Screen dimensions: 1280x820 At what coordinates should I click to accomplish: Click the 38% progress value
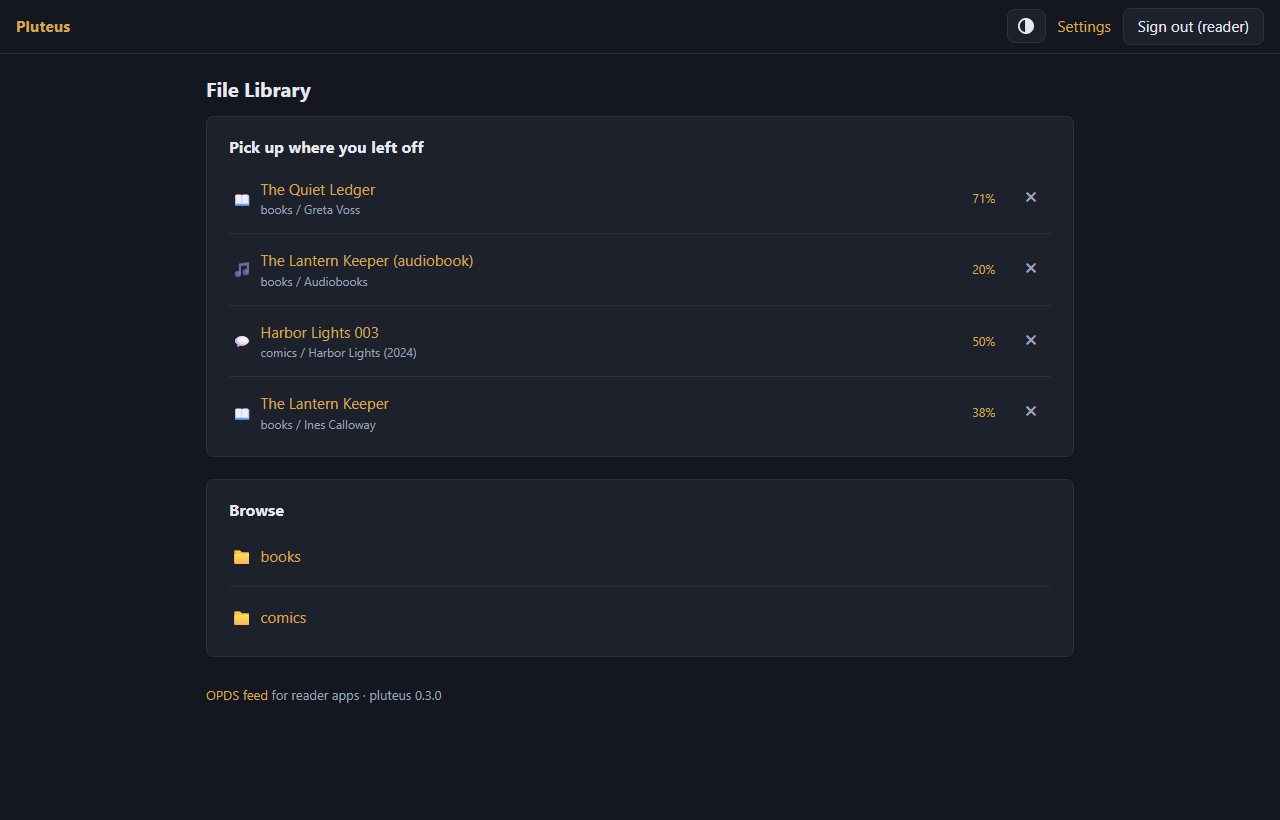pyautogui.click(x=984, y=413)
